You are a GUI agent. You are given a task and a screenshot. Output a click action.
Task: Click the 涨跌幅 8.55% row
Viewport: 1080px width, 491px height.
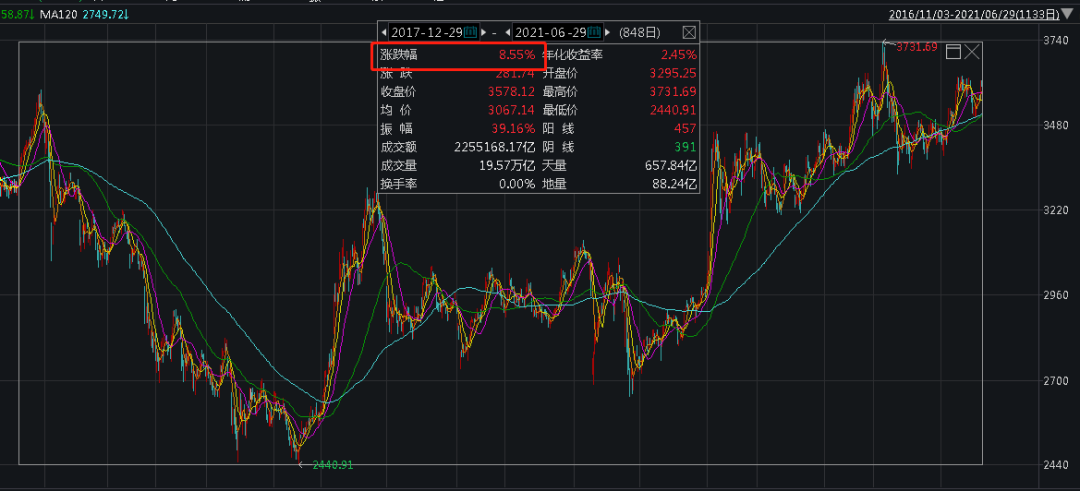click(458, 55)
